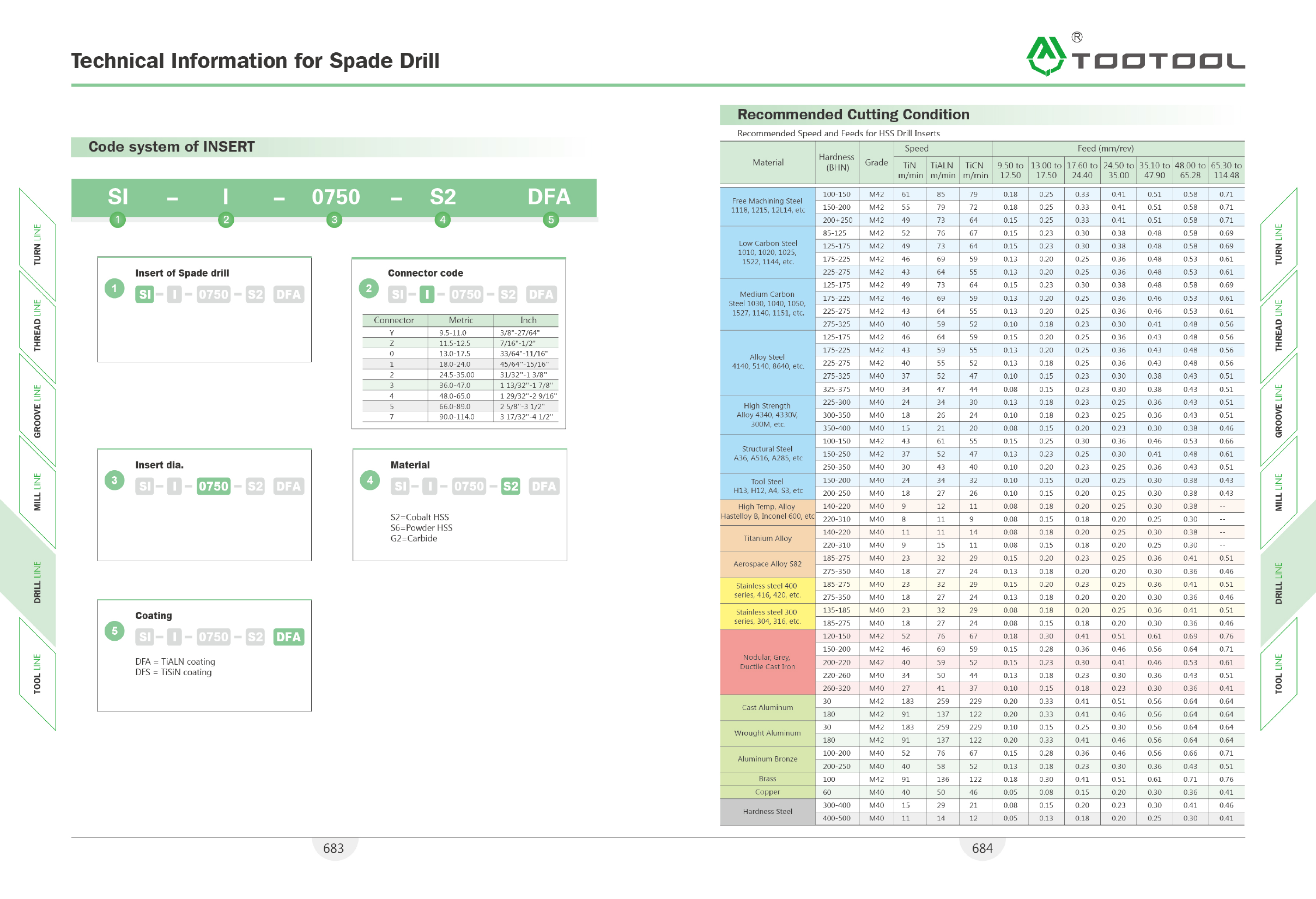
Task: Click the circled number 5 under DFA
Action: click(x=550, y=220)
